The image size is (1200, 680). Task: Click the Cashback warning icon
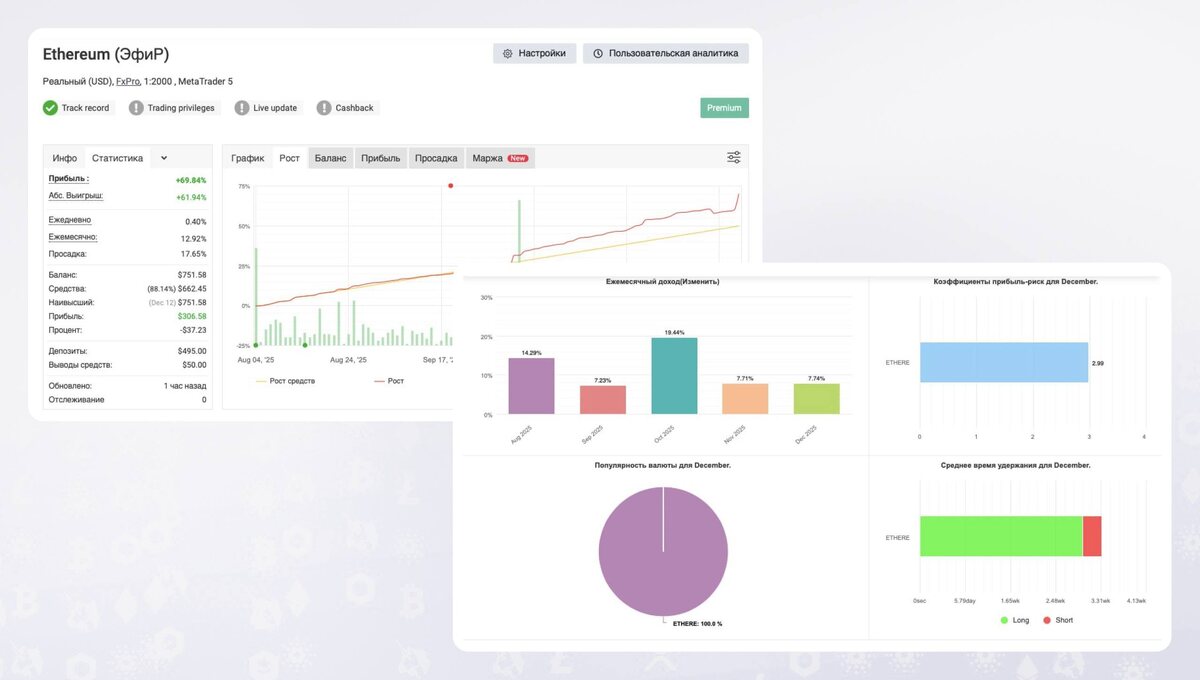point(324,108)
